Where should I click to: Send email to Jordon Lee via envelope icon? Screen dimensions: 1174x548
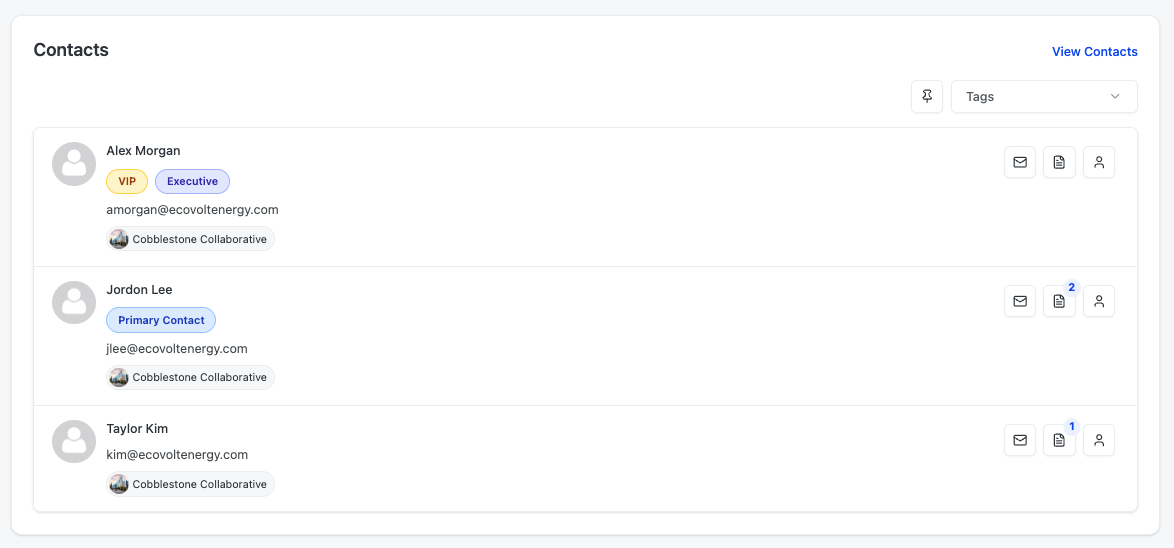tap(1020, 301)
